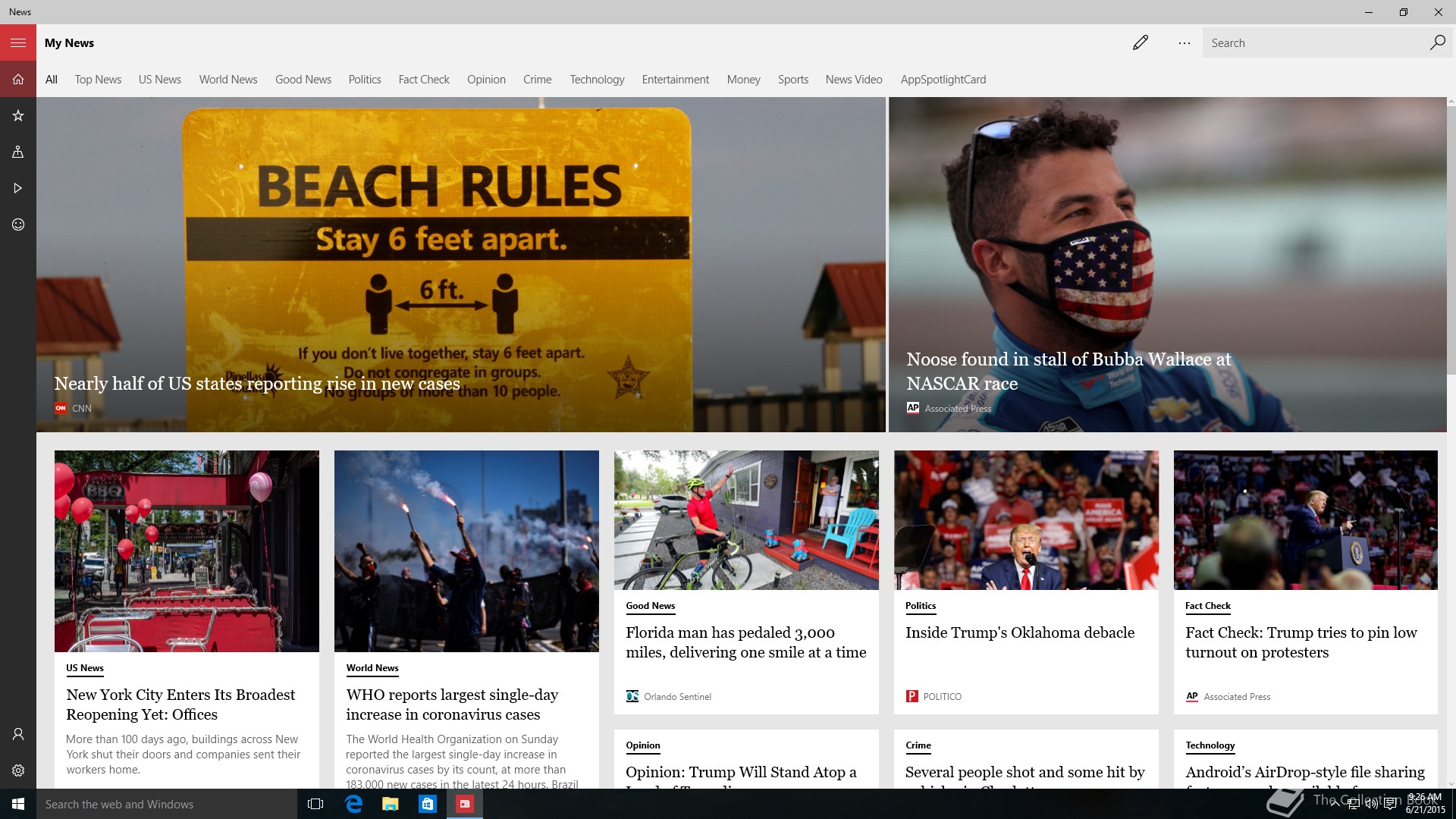This screenshot has width=1456, height=819.
Task: Click the scrollbar down arrow
Action: [x=1451, y=784]
